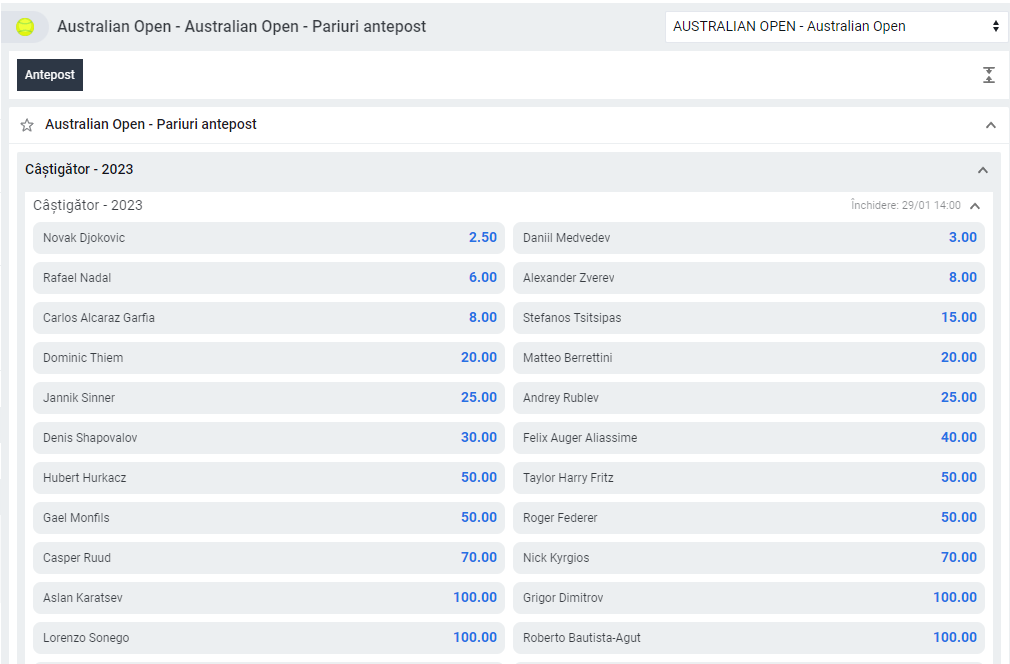Screen dimensions: 1010x664
Task: Collapse the Australian Open - Pariuri antepost section
Action: click(x=991, y=125)
